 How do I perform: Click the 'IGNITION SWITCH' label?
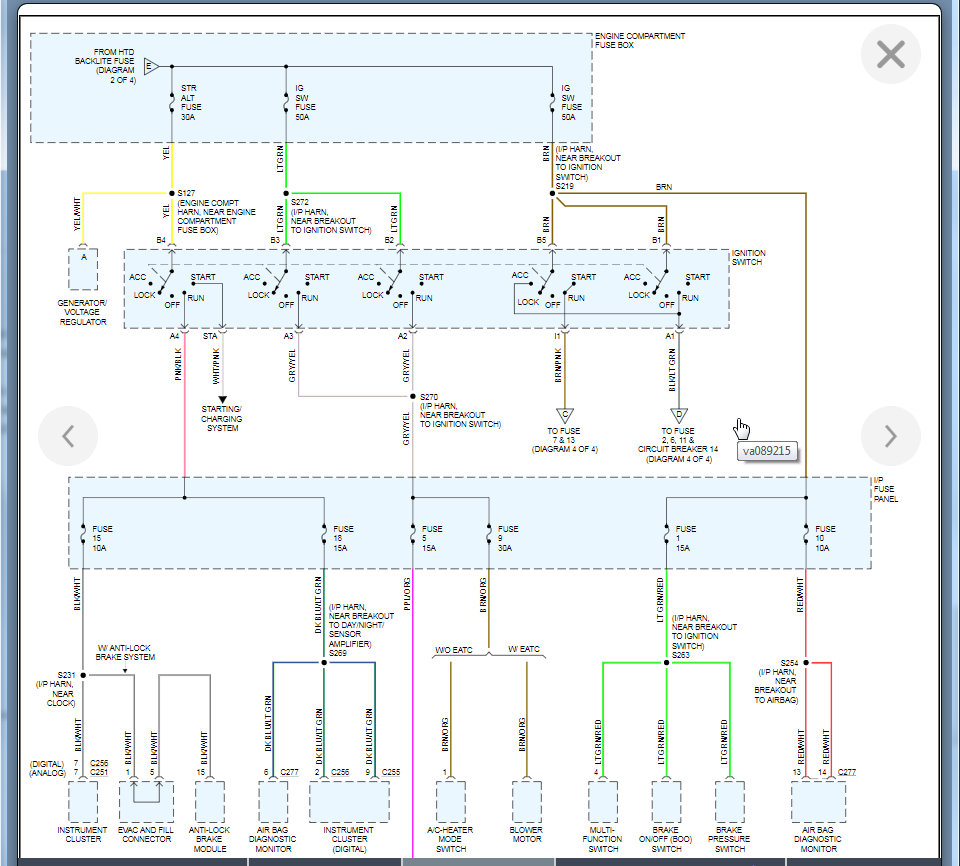click(748, 257)
